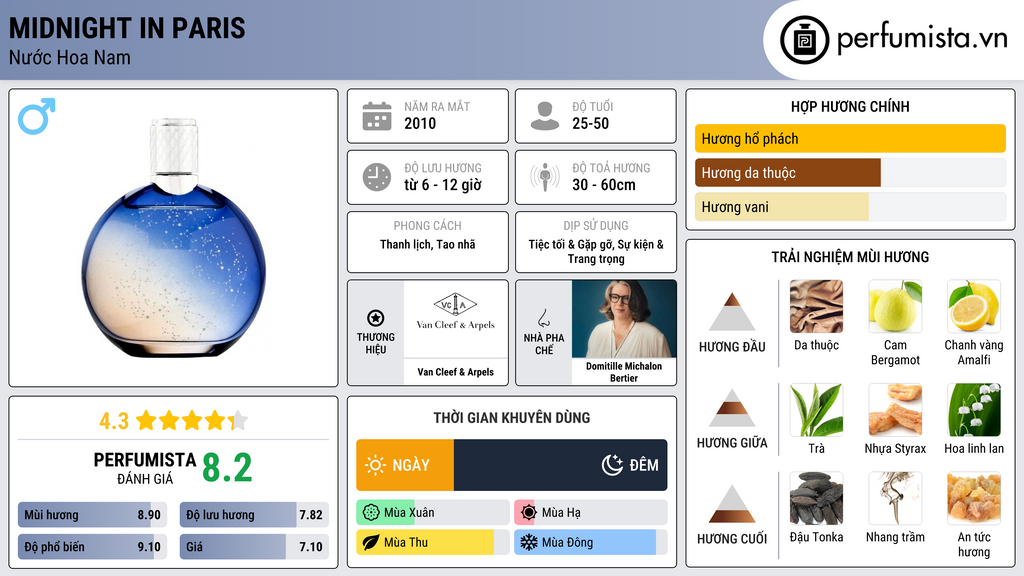Click the sillage person icon beside Độ toả hương
The width and height of the screenshot is (1024, 576).
[545, 177]
